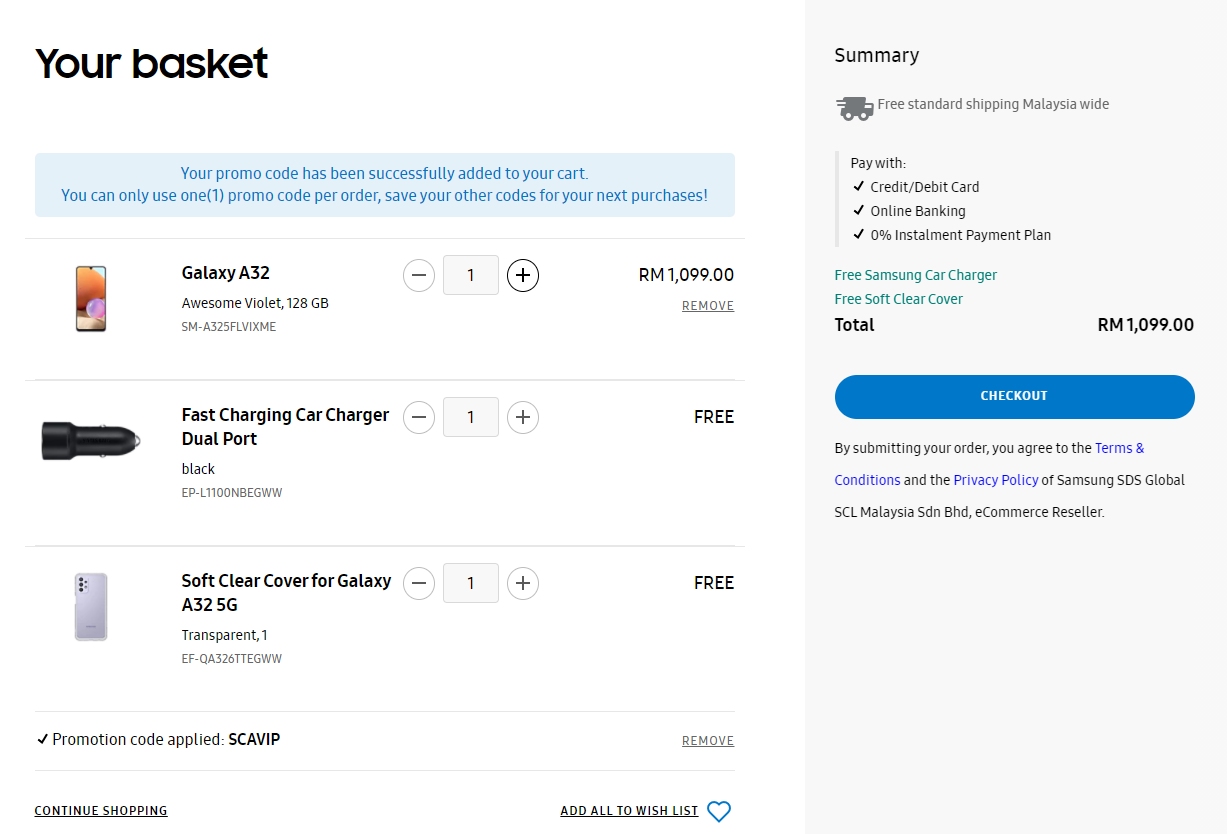
Task: Open the Privacy Policy link
Action: coord(995,480)
